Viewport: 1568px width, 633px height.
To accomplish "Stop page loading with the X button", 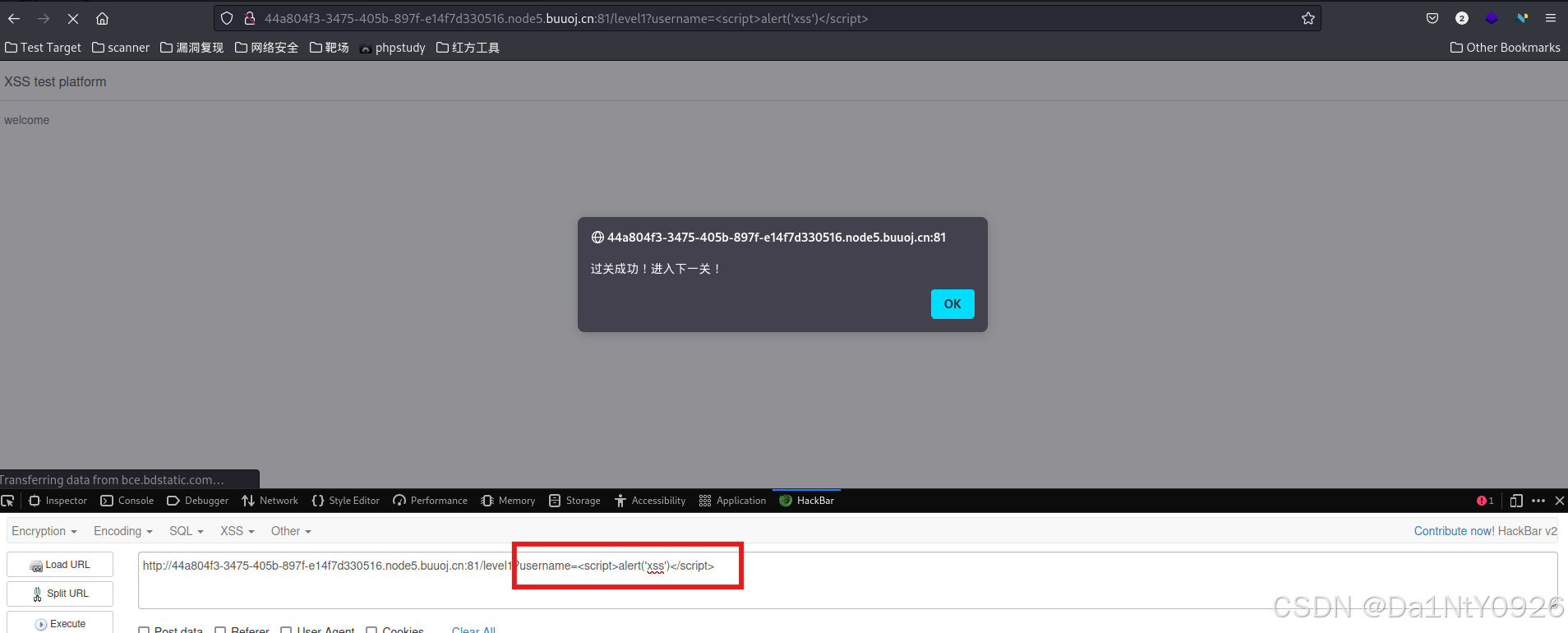I will pyautogui.click(x=73, y=18).
